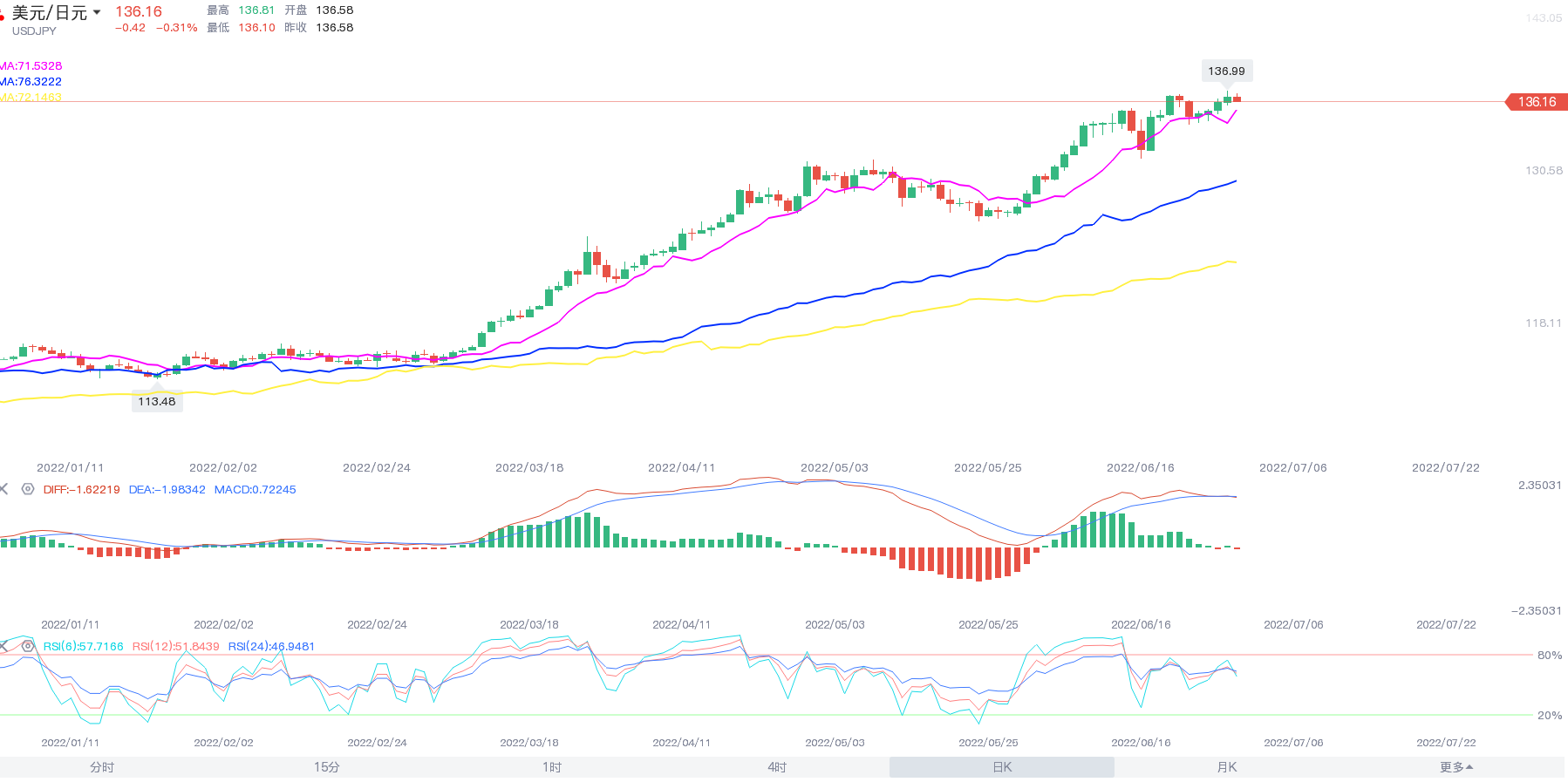1568x782 pixels.
Task: Close the RSI indicator panel
Action: pyautogui.click(x=3, y=646)
